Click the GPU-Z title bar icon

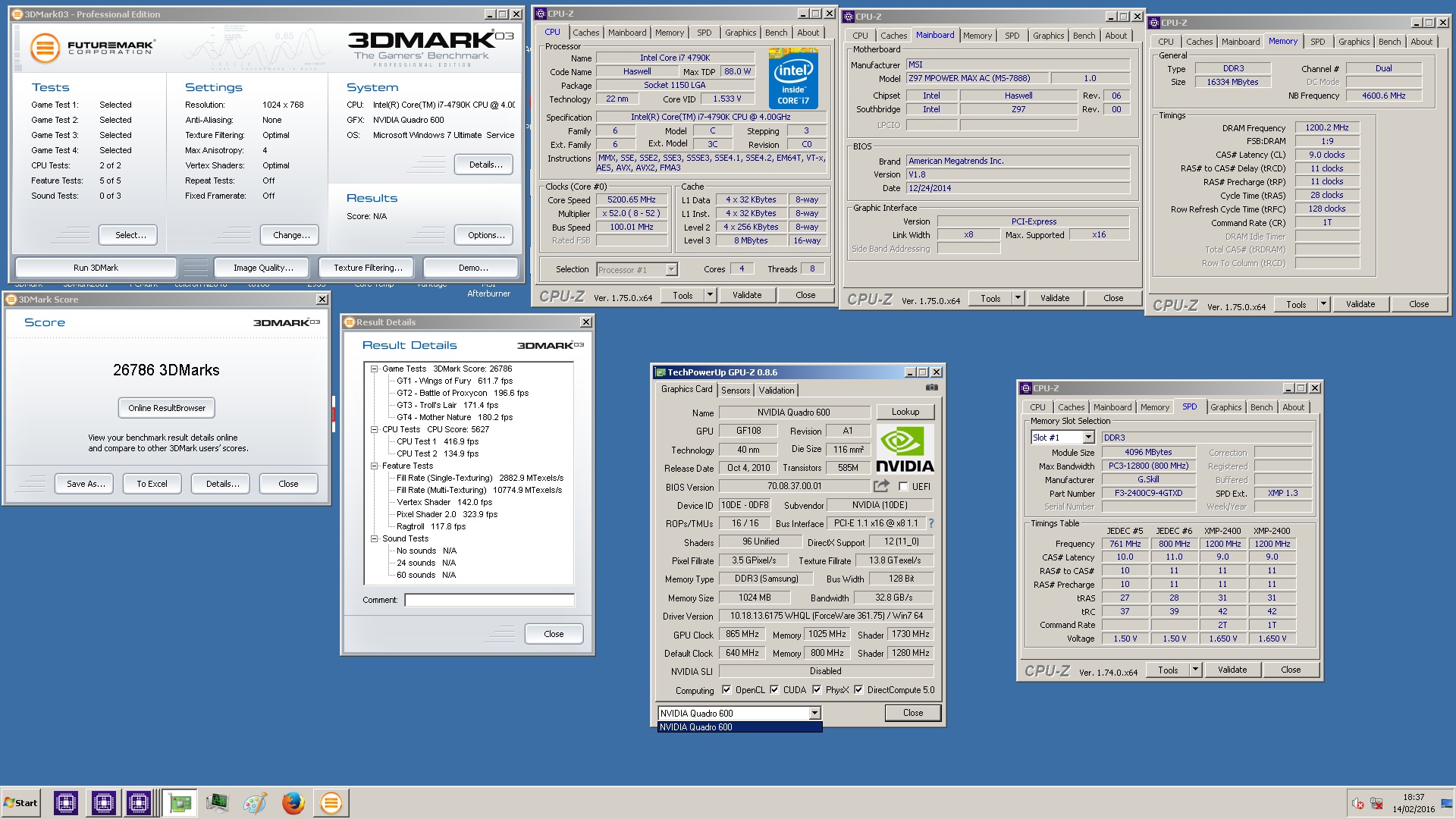(x=661, y=372)
